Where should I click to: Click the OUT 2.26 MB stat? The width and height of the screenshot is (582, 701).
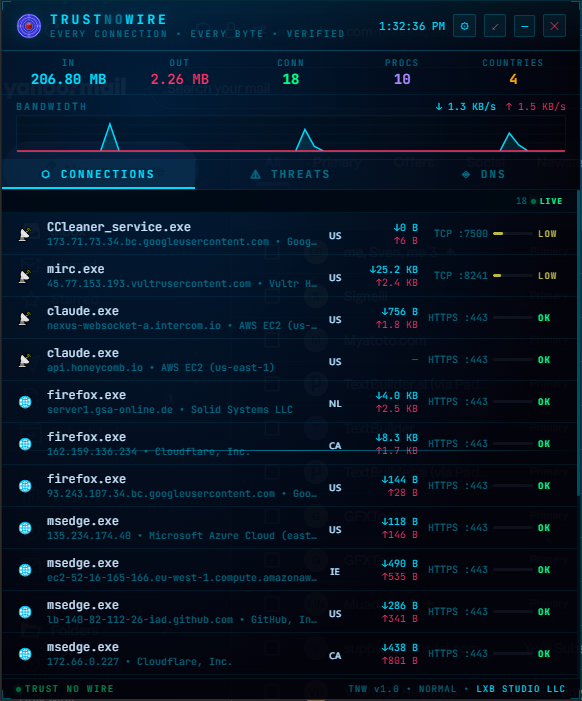tap(180, 72)
